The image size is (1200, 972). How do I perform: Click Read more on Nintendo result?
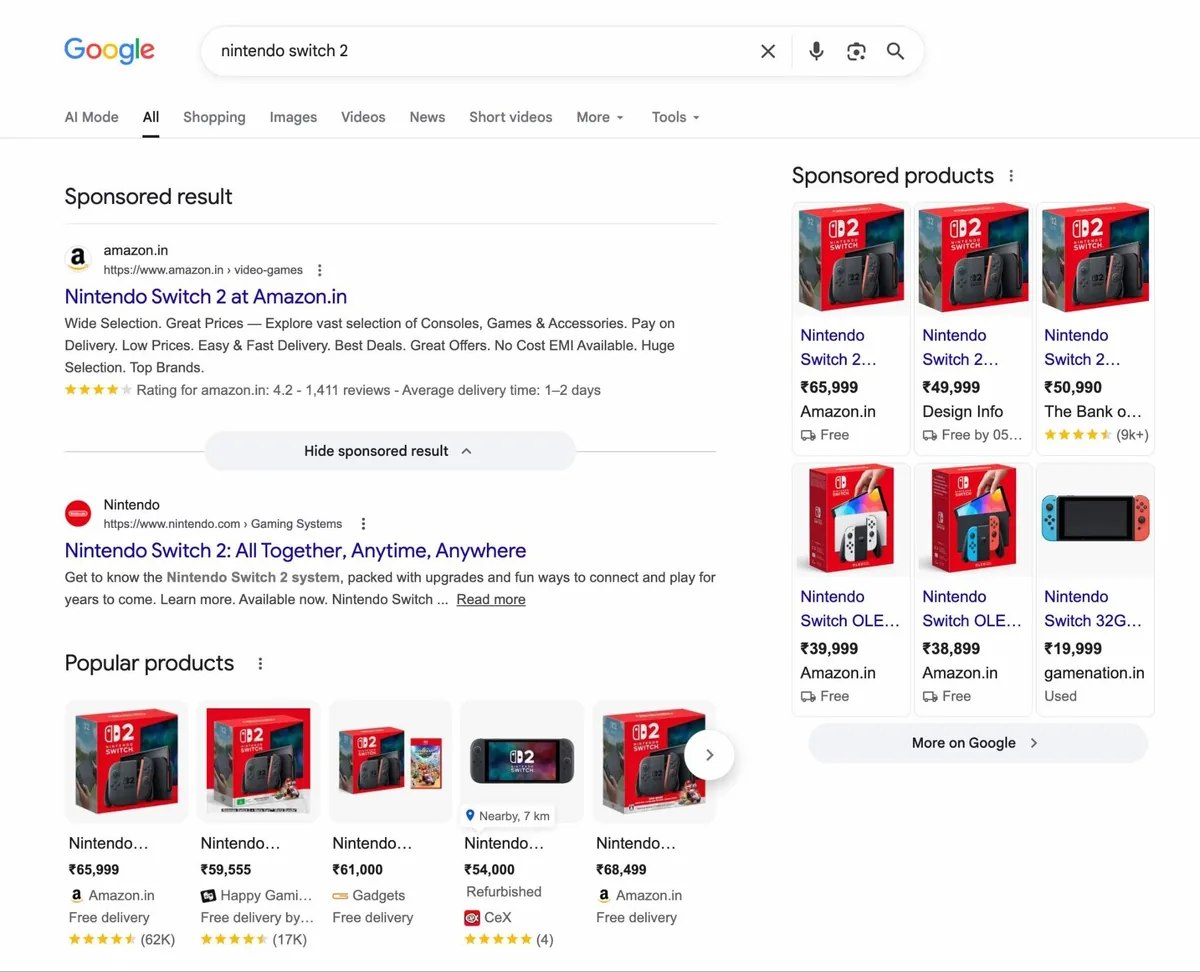491,600
